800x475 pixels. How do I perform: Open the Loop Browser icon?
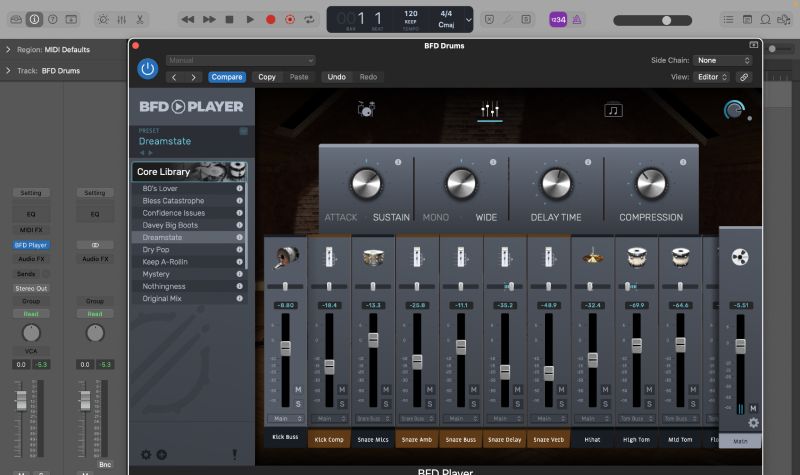click(765, 19)
